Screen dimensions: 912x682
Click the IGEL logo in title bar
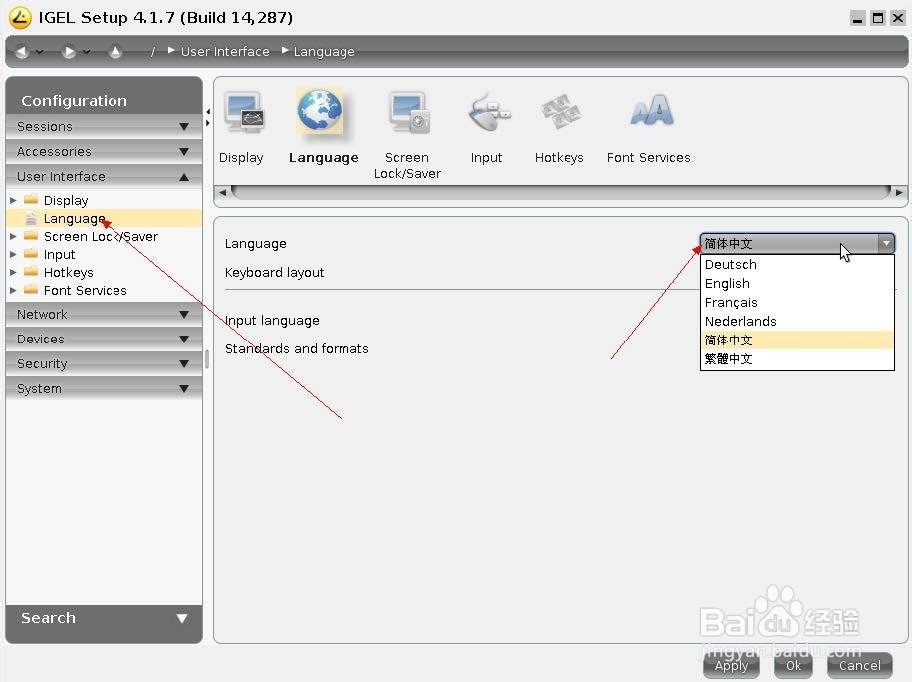coord(20,17)
